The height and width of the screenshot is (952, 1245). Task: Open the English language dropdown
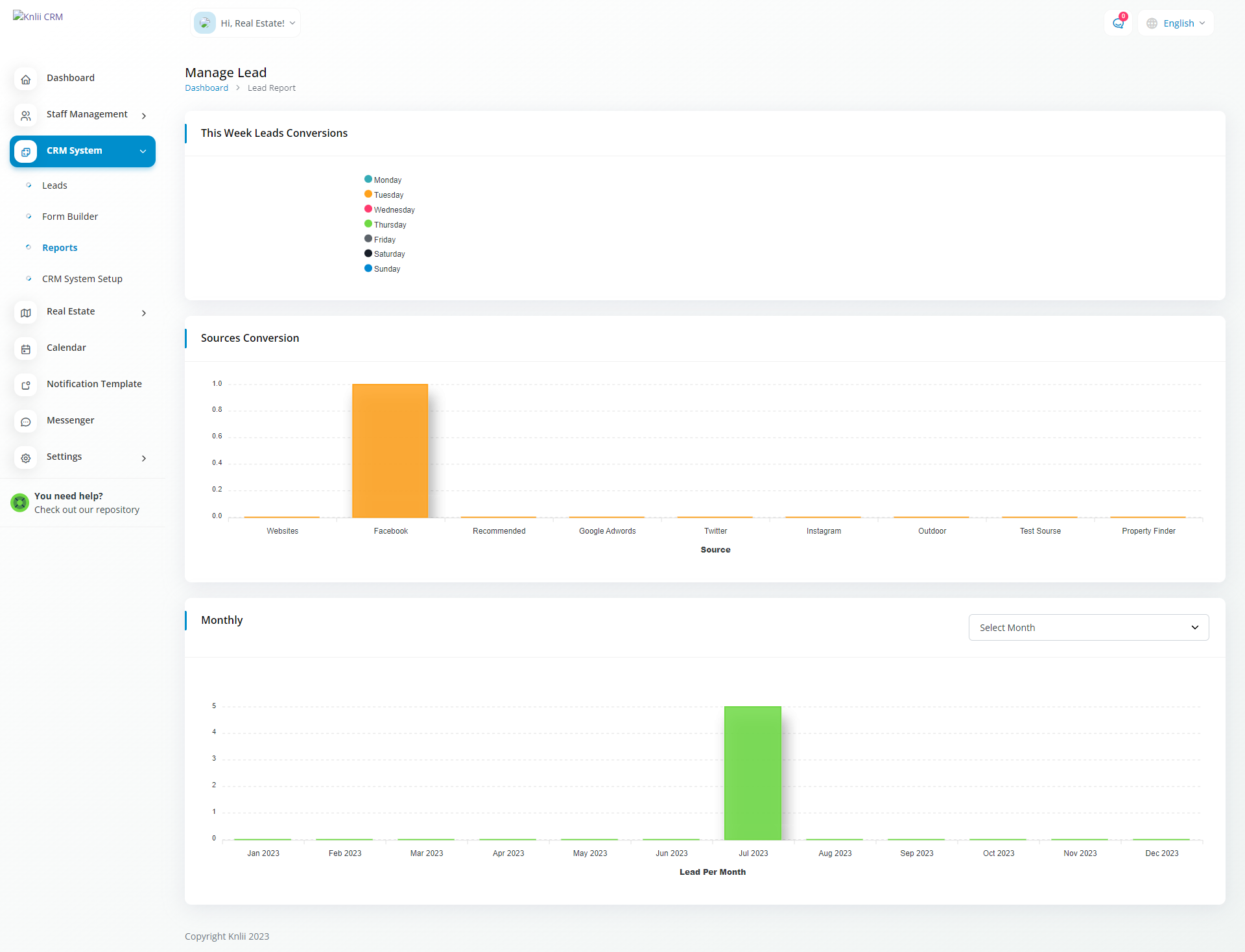pyautogui.click(x=1176, y=23)
